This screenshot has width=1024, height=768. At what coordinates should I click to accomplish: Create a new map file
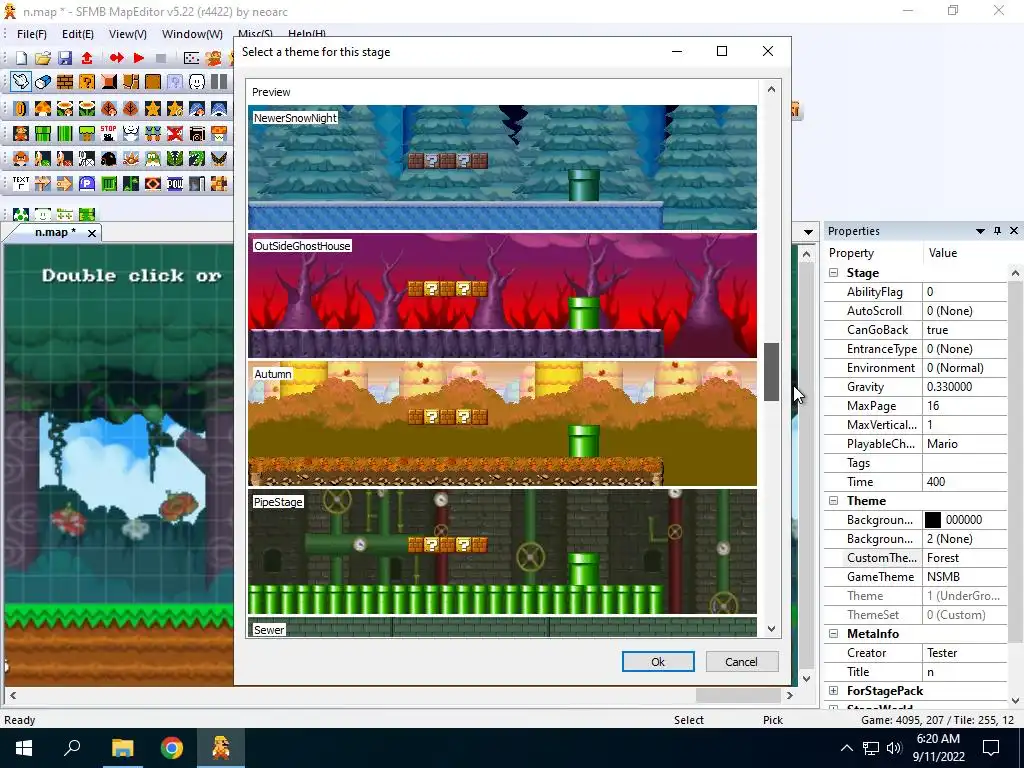21,58
